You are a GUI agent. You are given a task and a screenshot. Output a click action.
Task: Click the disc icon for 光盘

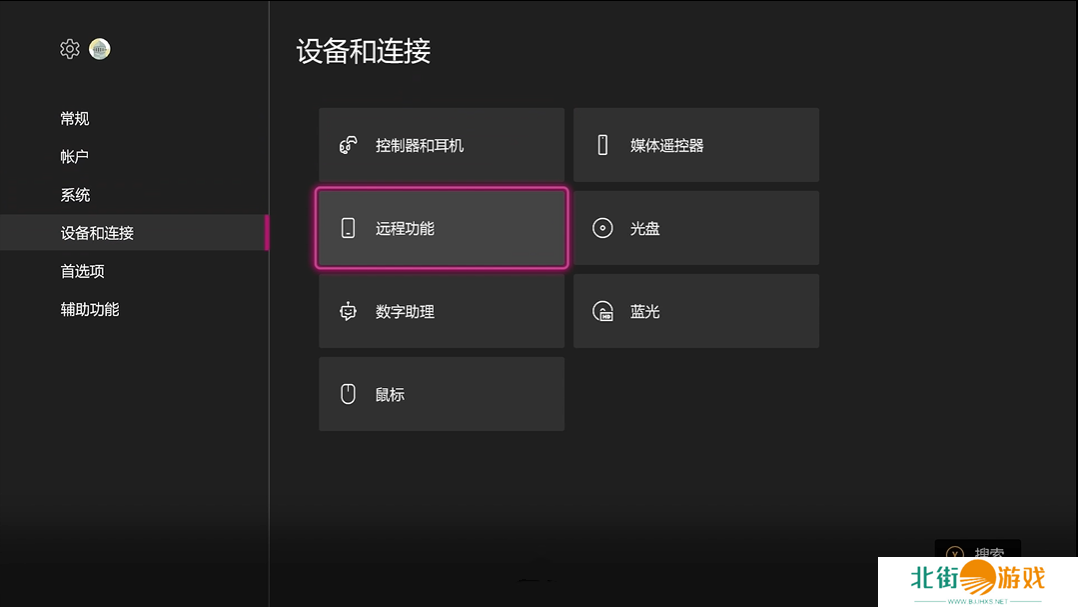pyautogui.click(x=602, y=228)
